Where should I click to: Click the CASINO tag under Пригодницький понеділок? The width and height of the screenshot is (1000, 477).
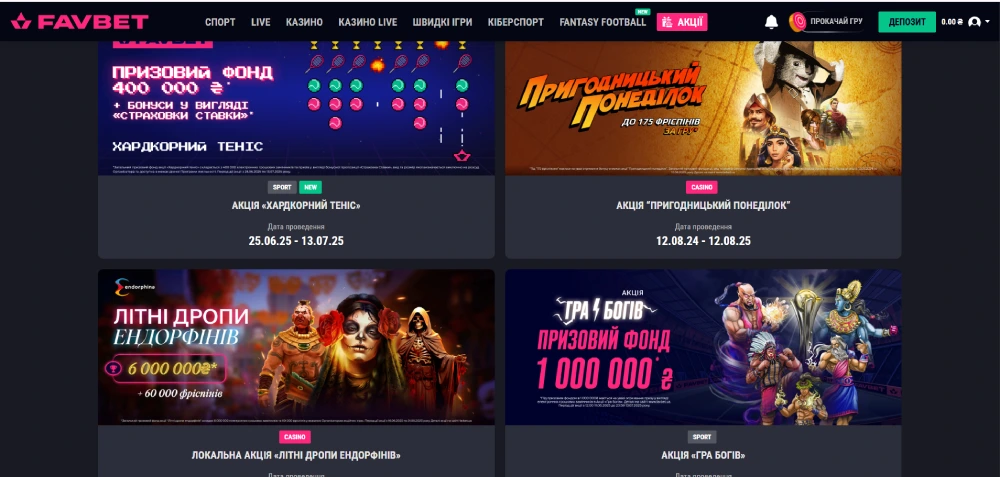[702, 187]
